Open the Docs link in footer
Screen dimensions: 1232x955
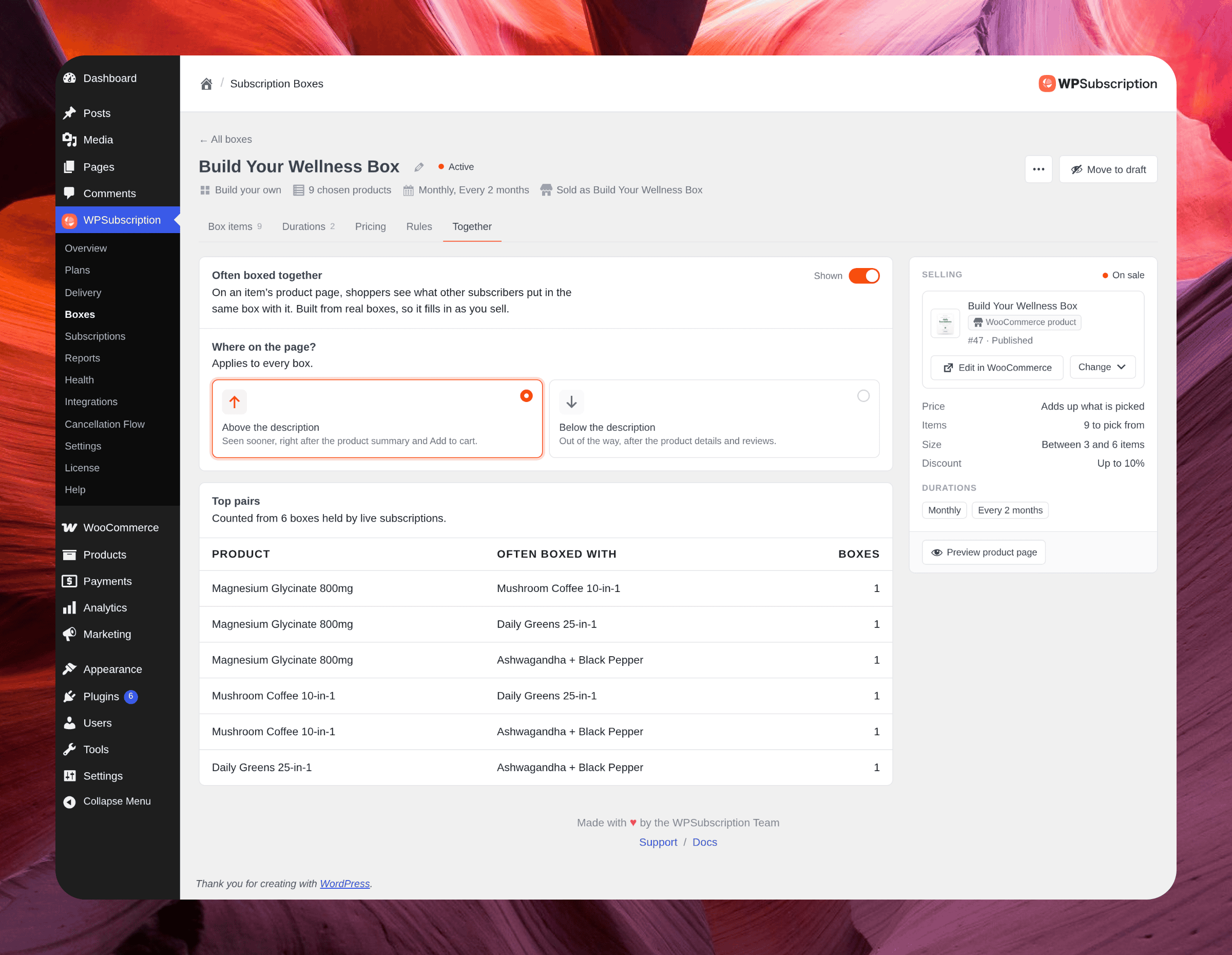[705, 842]
